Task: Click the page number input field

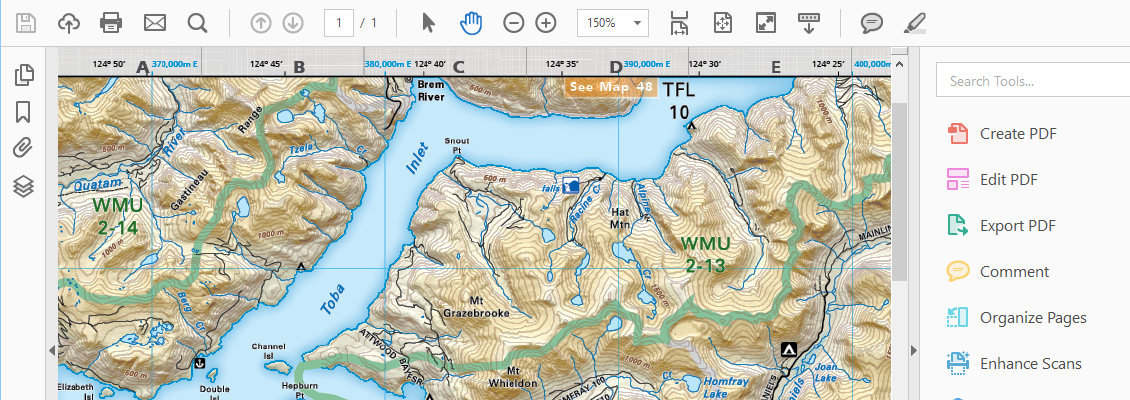Action: [338, 22]
